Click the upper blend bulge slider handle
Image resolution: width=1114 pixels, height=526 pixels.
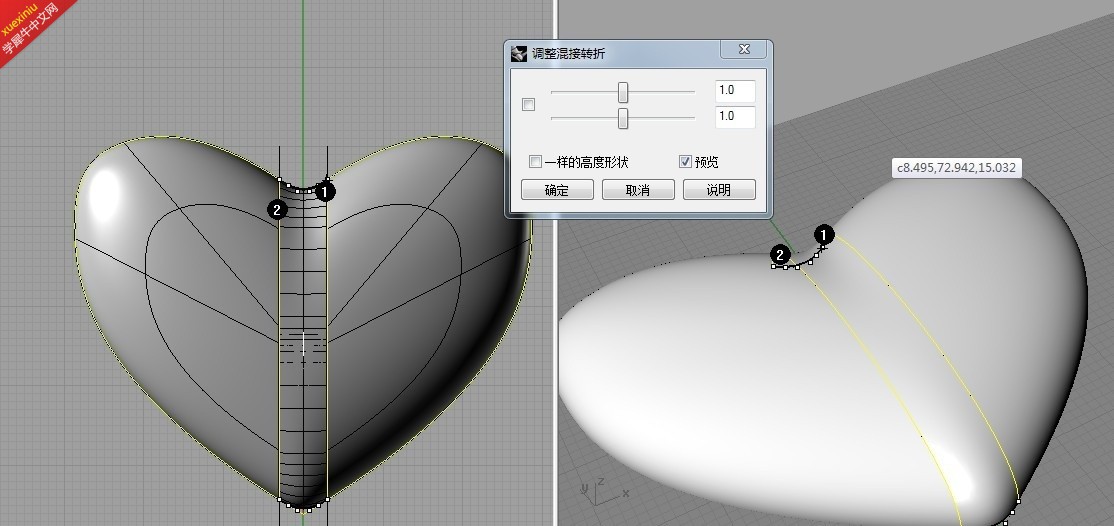[623, 92]
